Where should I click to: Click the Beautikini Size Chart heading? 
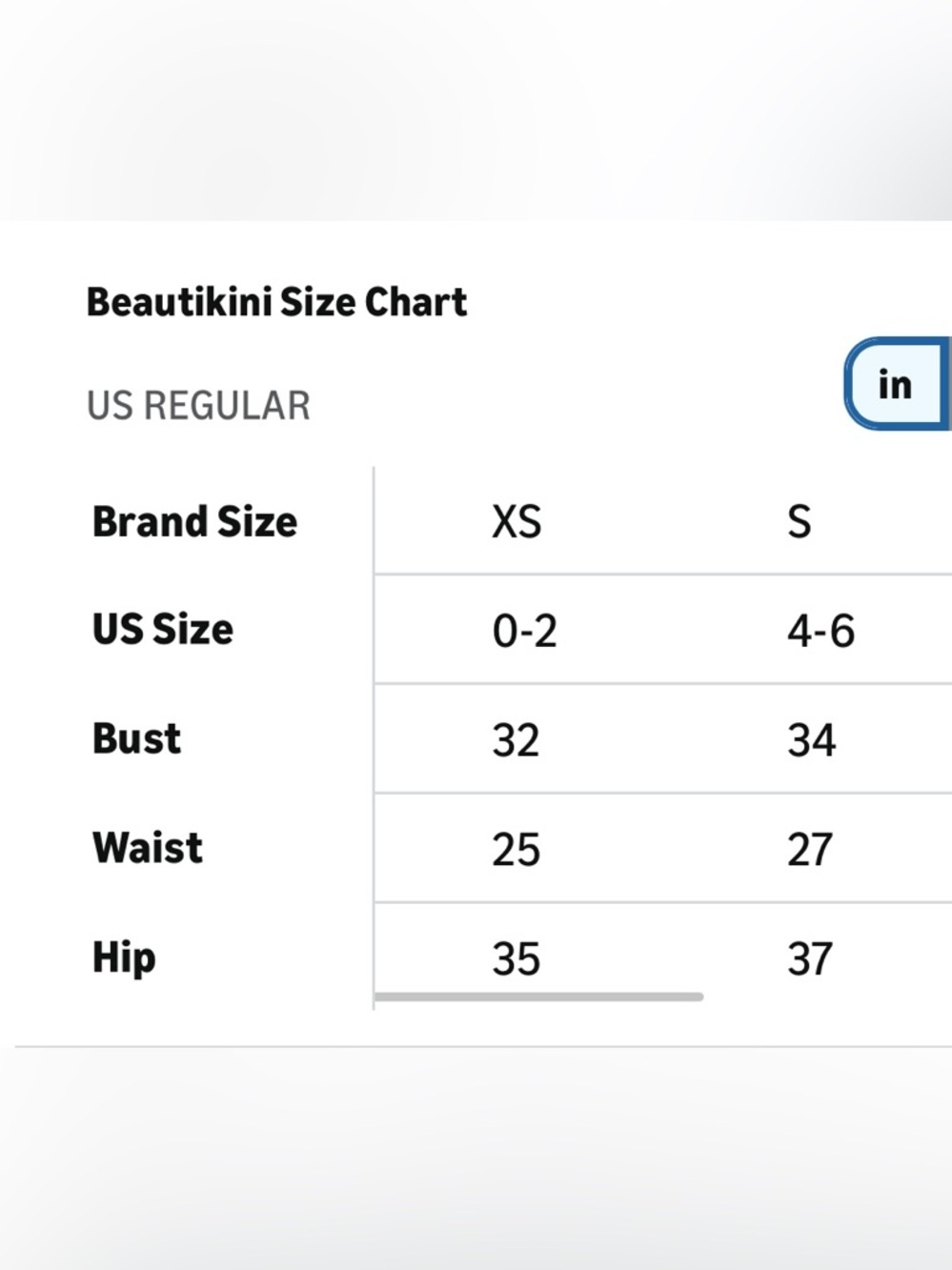click(x=276, y=302)
